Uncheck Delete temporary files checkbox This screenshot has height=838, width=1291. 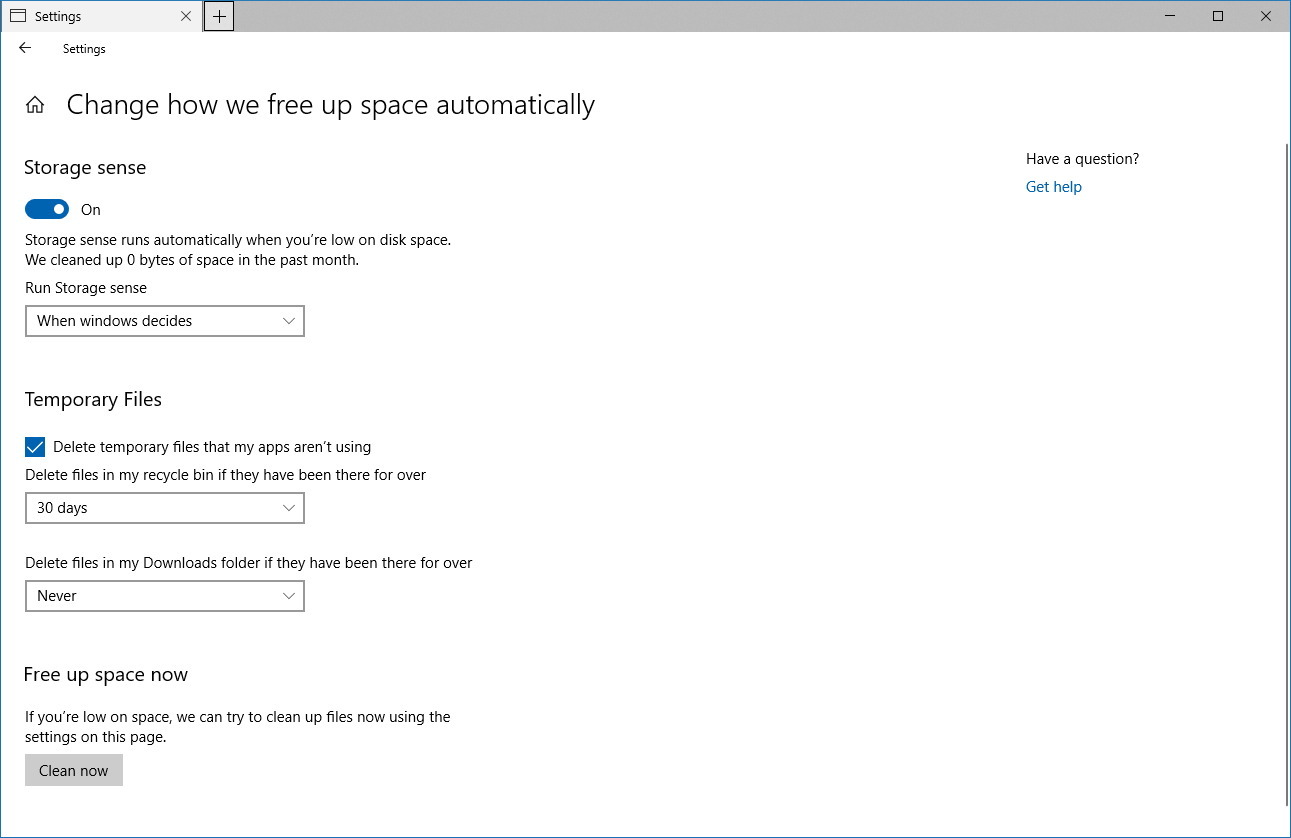click(x=35, y=447)
